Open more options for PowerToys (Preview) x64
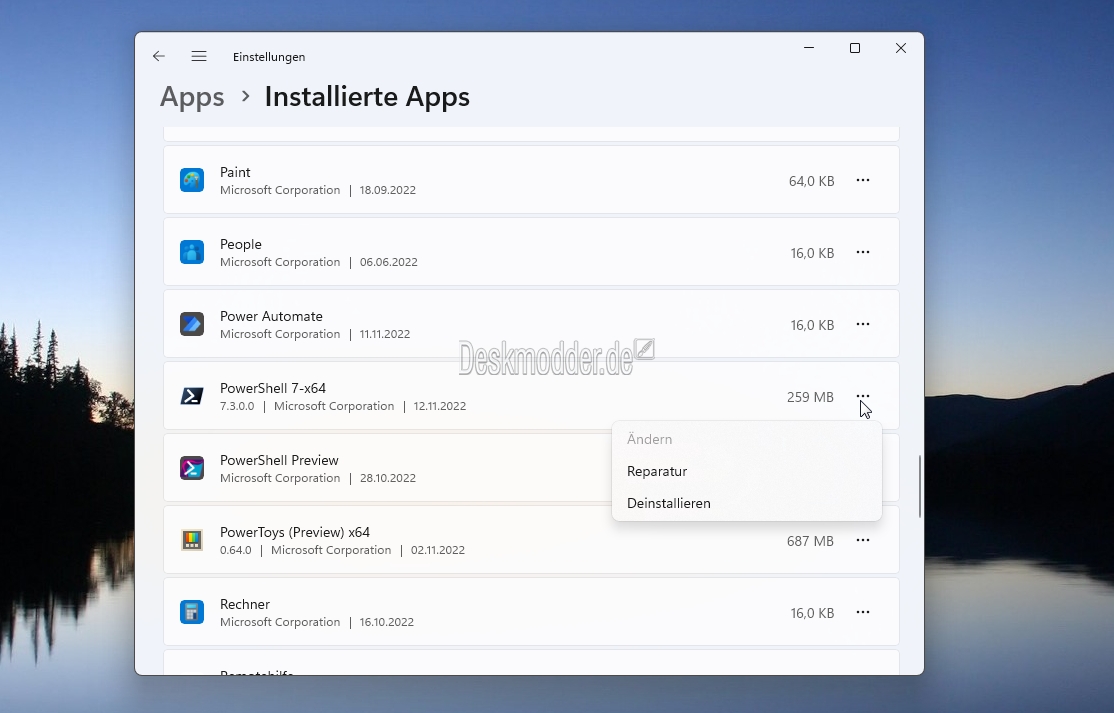 (862, 540)
